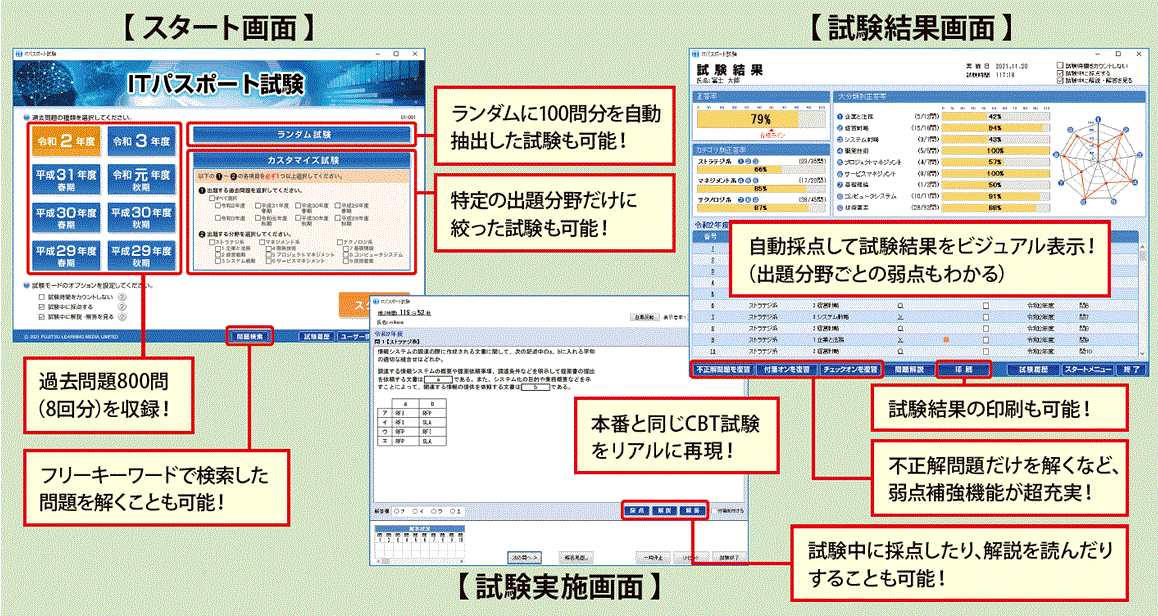Uncheck 試験中に採点する in the start window

tap(41, 307)
